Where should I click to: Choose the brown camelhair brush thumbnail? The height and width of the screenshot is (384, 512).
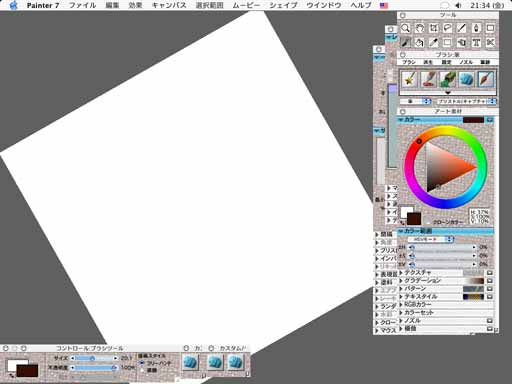pyautogui.click(x=486, y=80)
